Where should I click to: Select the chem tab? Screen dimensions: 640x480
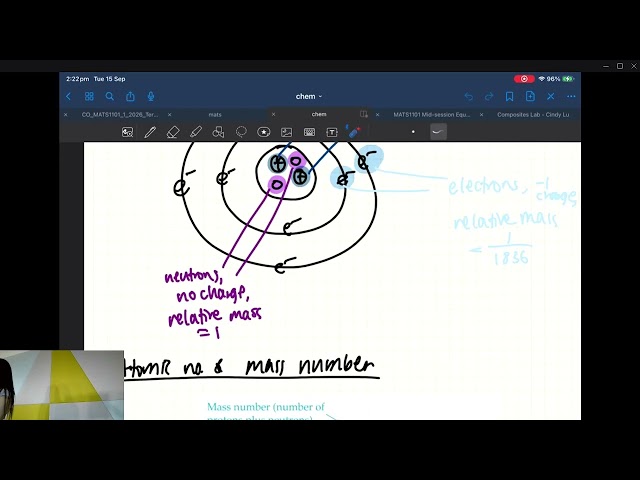pos(319,114)
